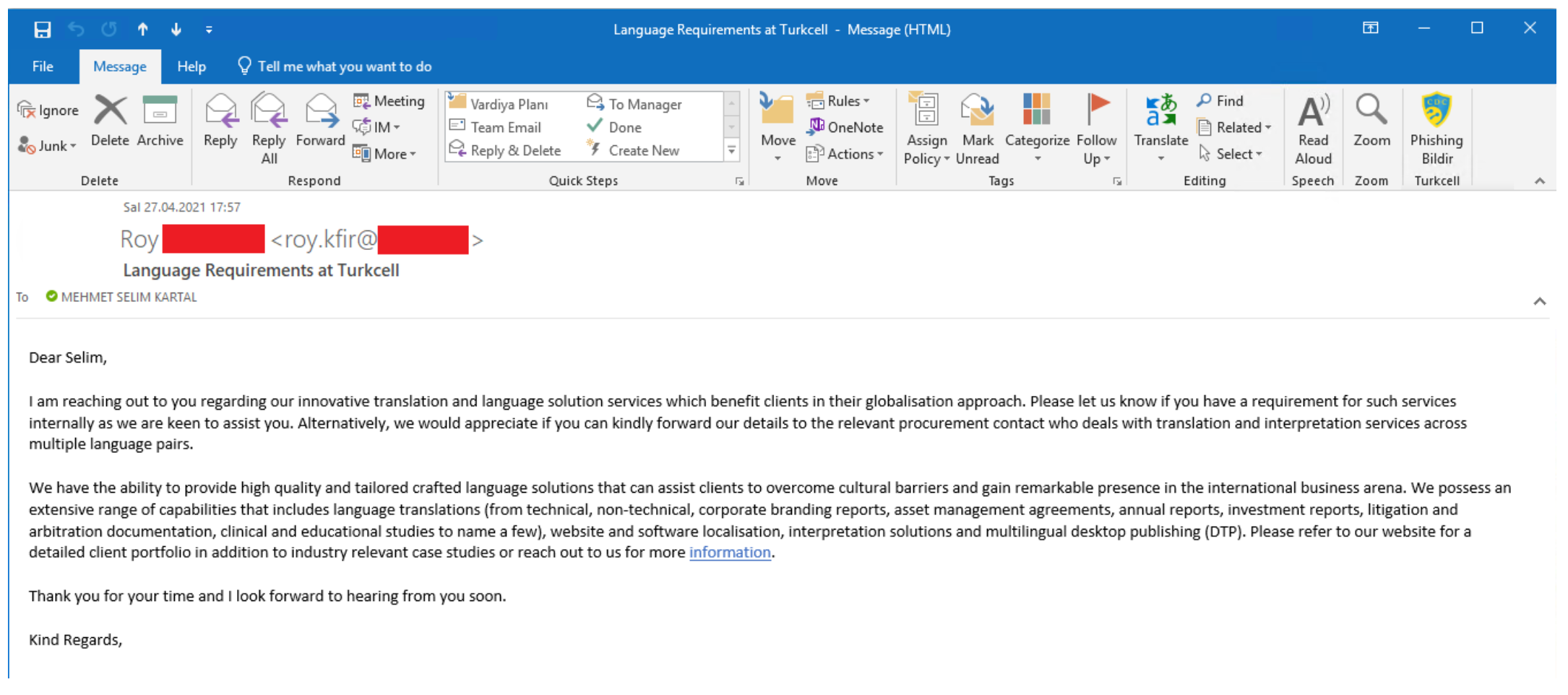Open More respond actions
The image size is (1568, 695).
click(384, 153)
